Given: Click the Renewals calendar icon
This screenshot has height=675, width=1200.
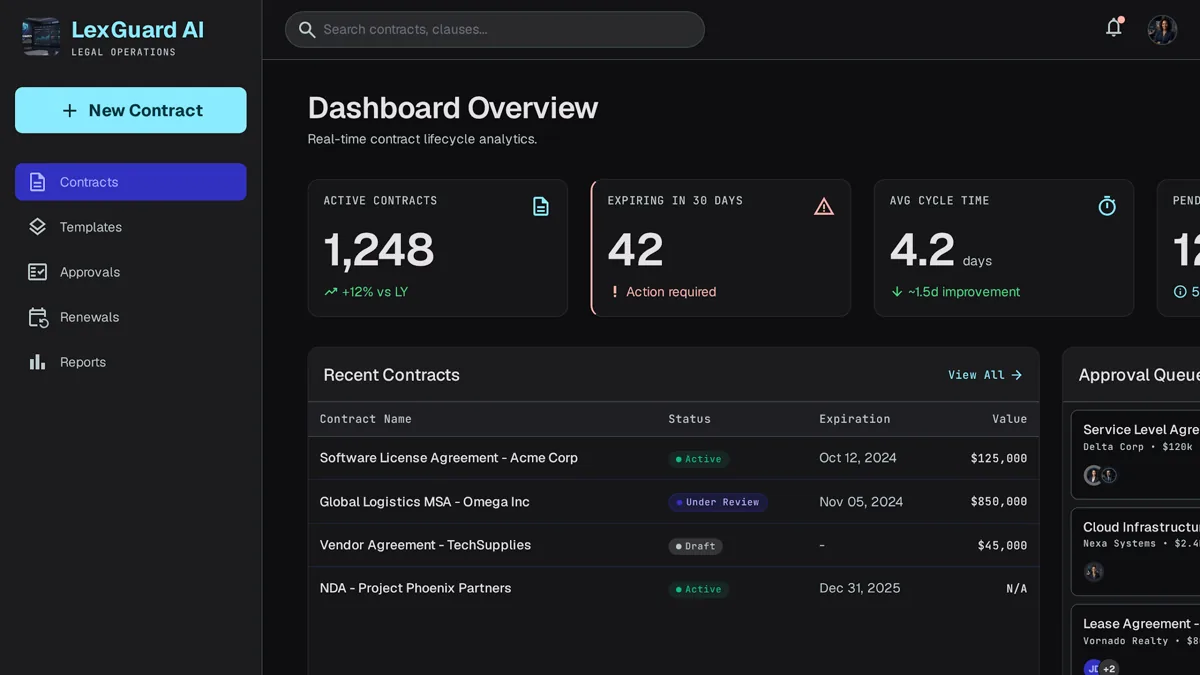Looking at the screenshot, I should [38, 318].
